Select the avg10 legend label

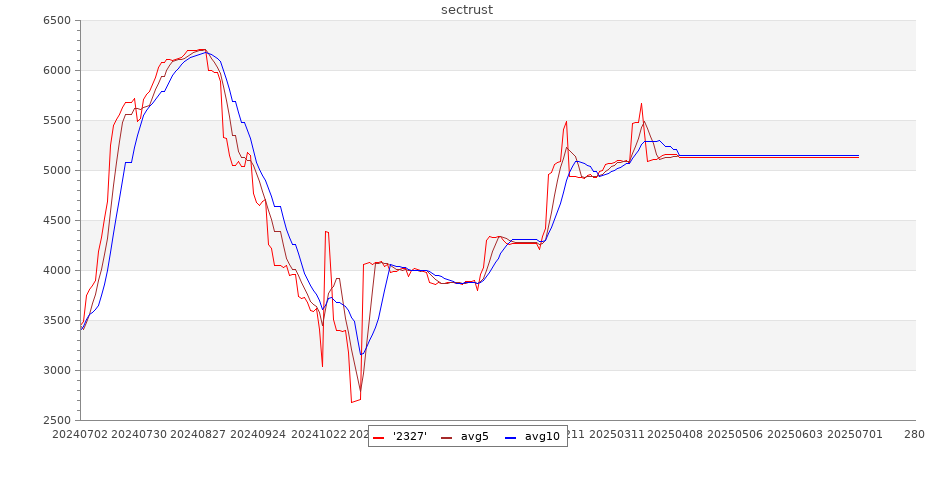click(542, 436)
